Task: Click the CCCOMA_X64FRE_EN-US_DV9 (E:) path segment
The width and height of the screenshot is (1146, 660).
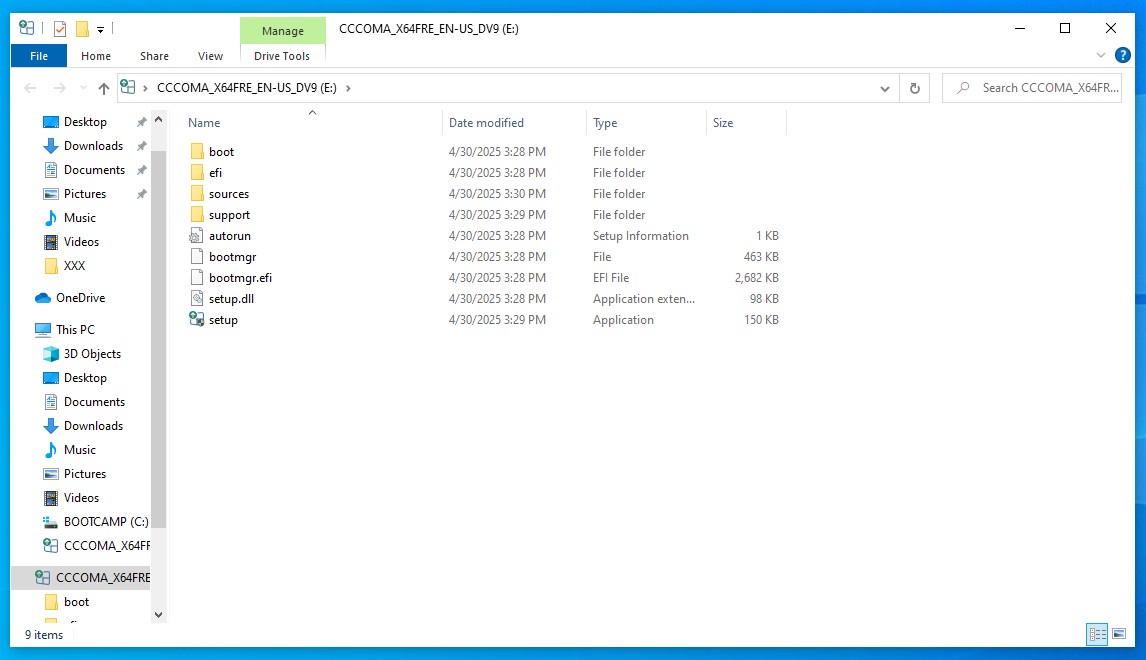Action: (x=247, y=88)
